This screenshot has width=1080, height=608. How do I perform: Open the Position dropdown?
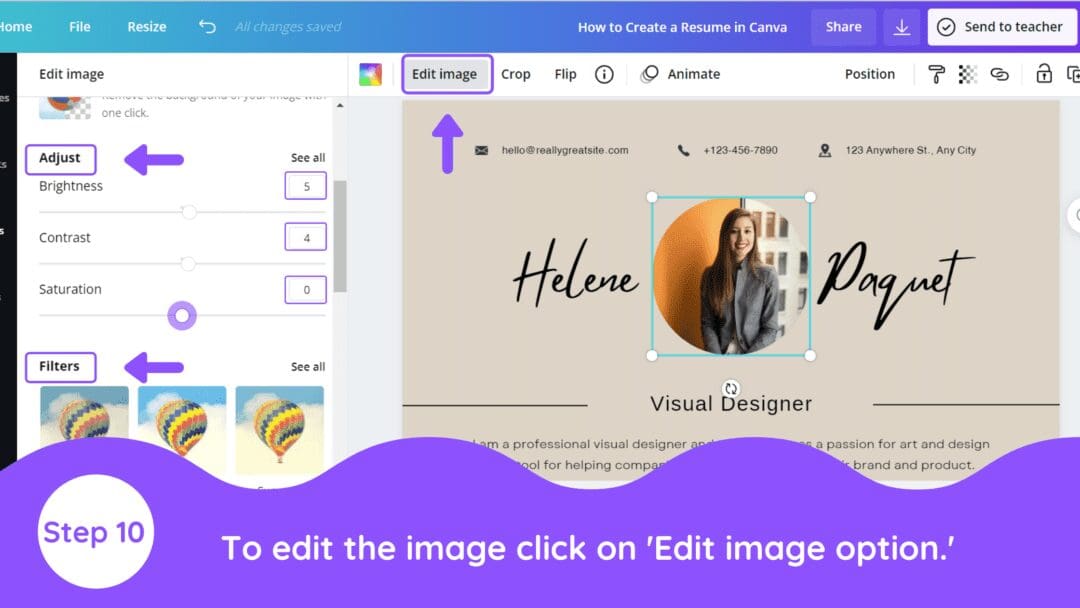pos(869,73)
